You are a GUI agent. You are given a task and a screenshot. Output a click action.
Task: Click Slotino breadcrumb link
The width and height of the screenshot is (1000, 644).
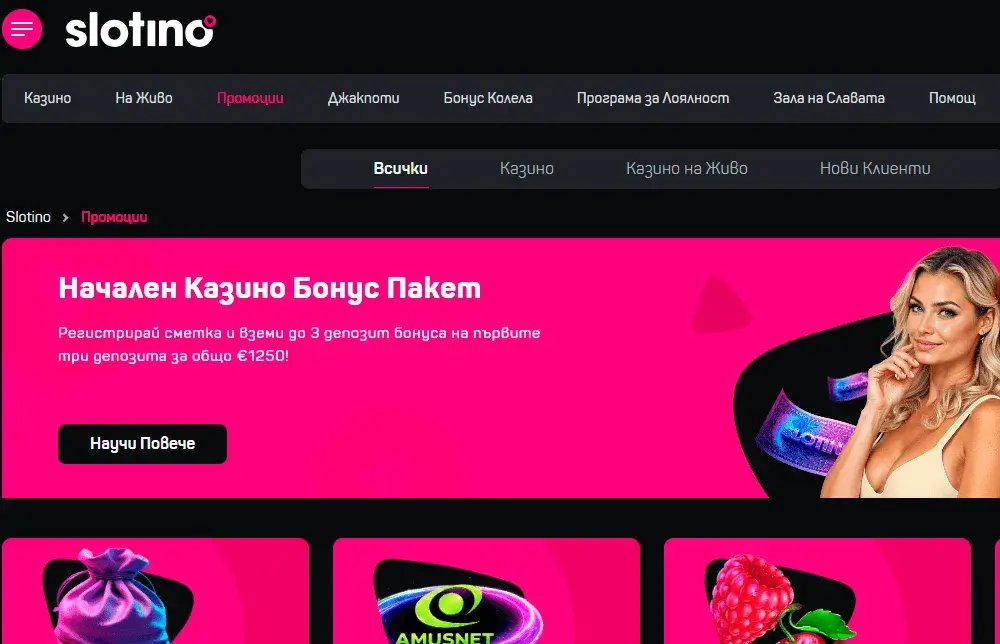[28, 217]
